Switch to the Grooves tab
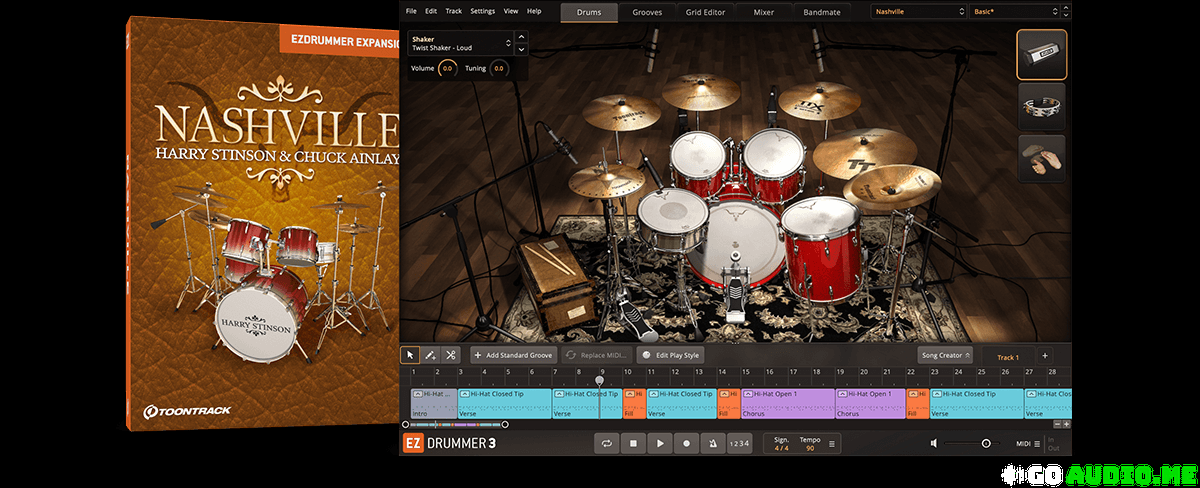Viewport: 1200px width, 488px height. point(647,12)
